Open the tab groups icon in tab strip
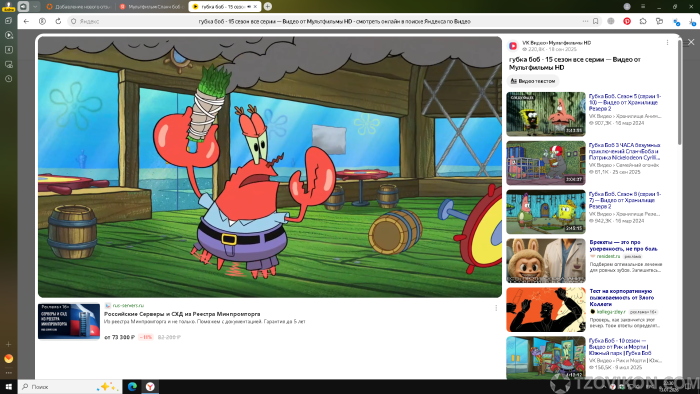 point(23,6)
